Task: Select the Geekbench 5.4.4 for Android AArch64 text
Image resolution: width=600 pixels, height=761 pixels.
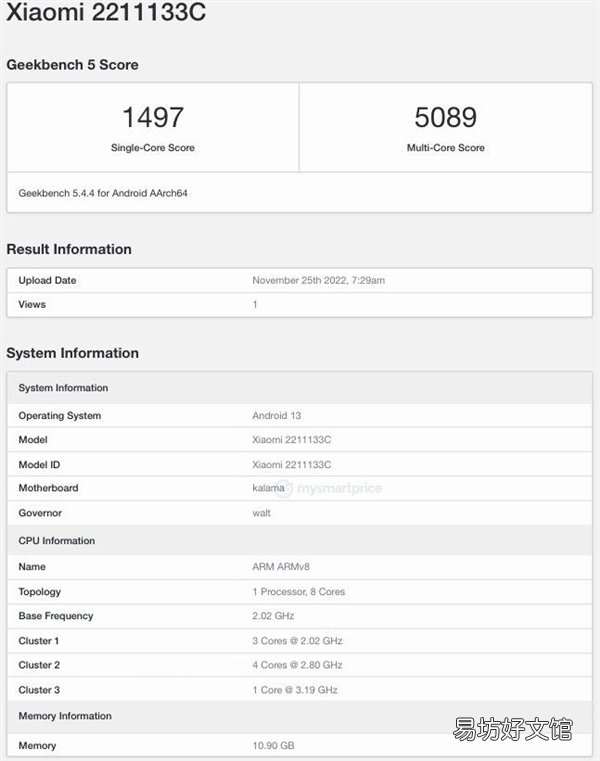Action: pyautogui.click(x=103, y=193)
